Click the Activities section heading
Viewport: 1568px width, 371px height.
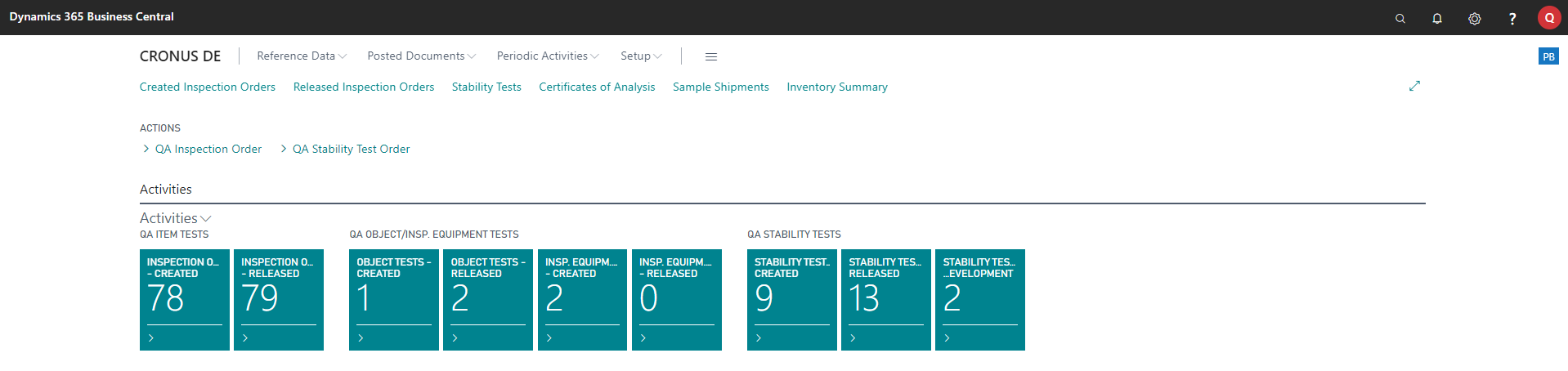tap(166, 189)
